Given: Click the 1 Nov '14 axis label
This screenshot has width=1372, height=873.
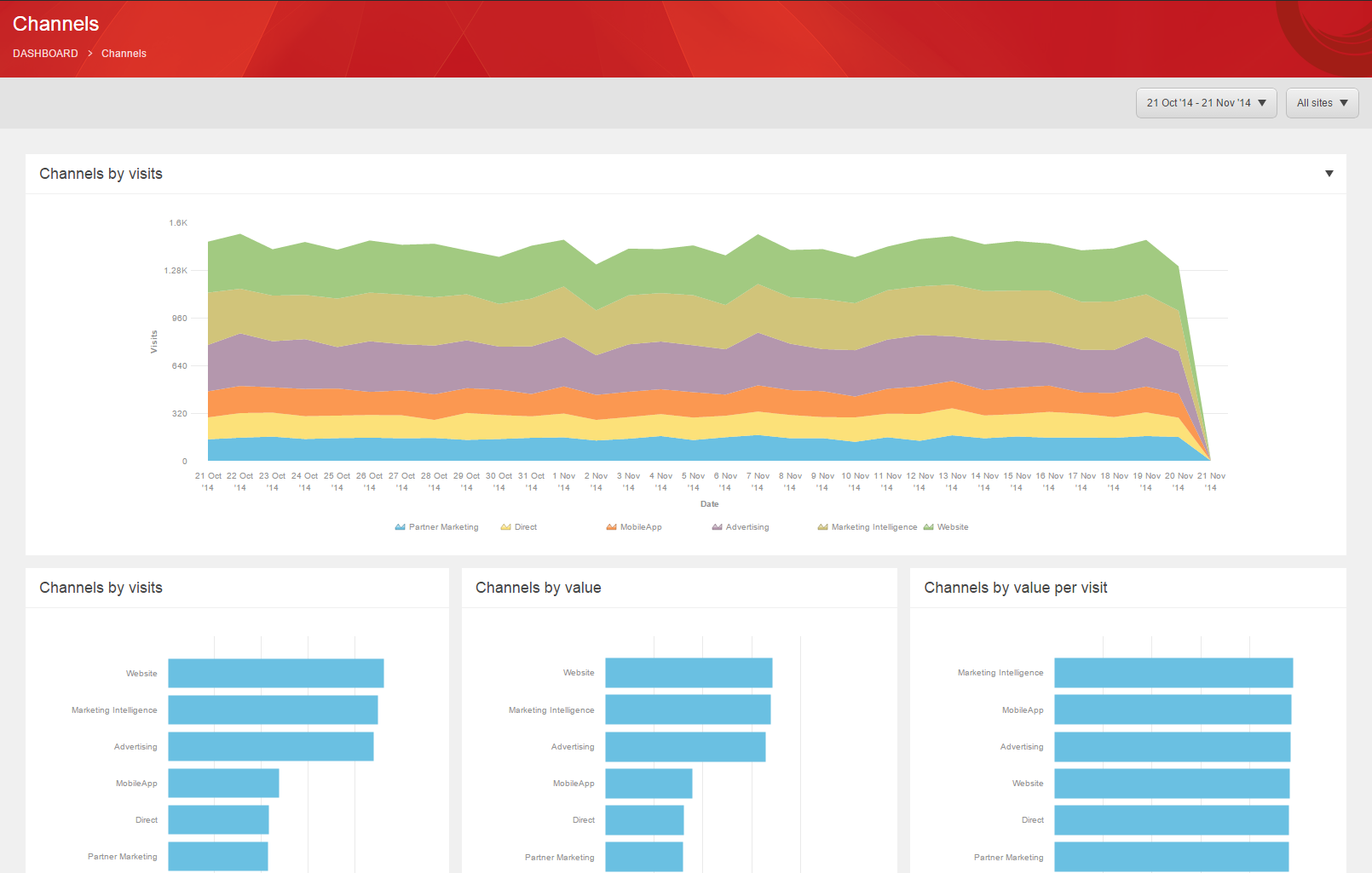Looking at the screenshot, I should (563, 482).
